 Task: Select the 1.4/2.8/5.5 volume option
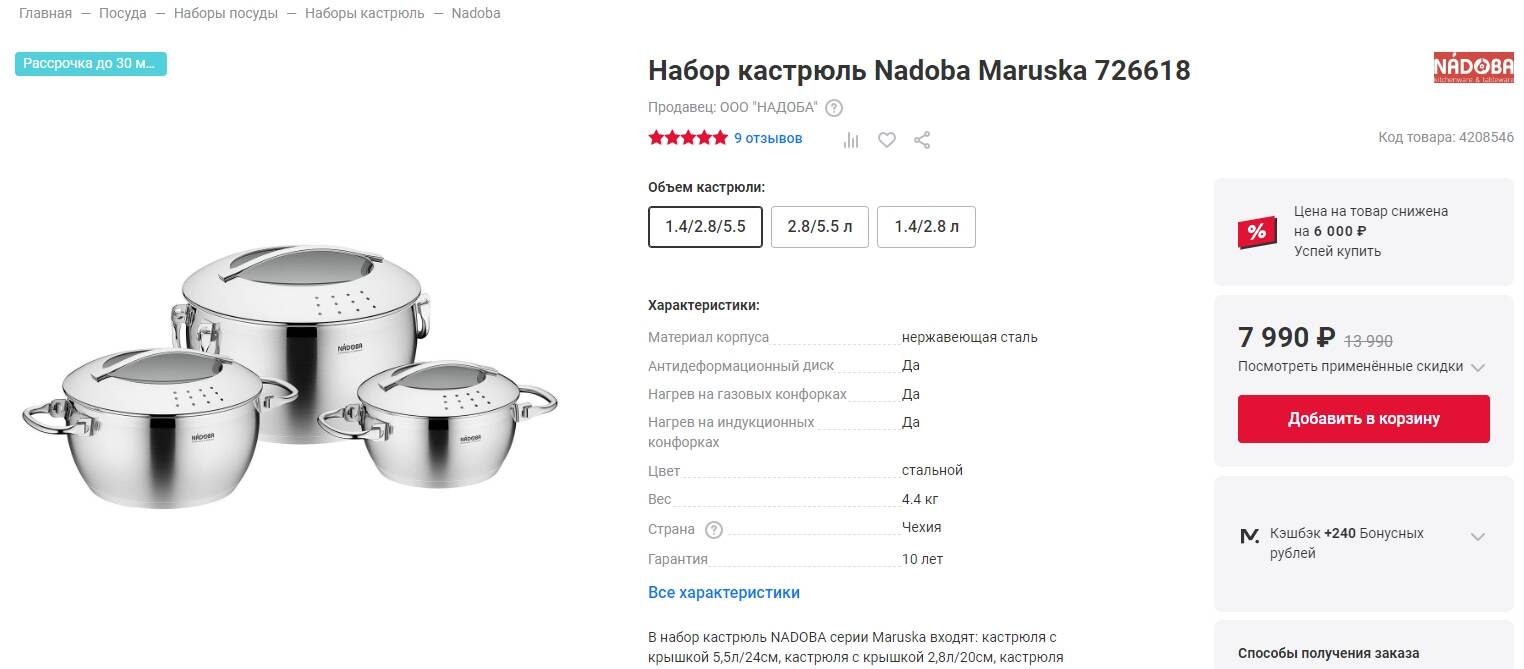pyautogui.click(x=705, y=227)
